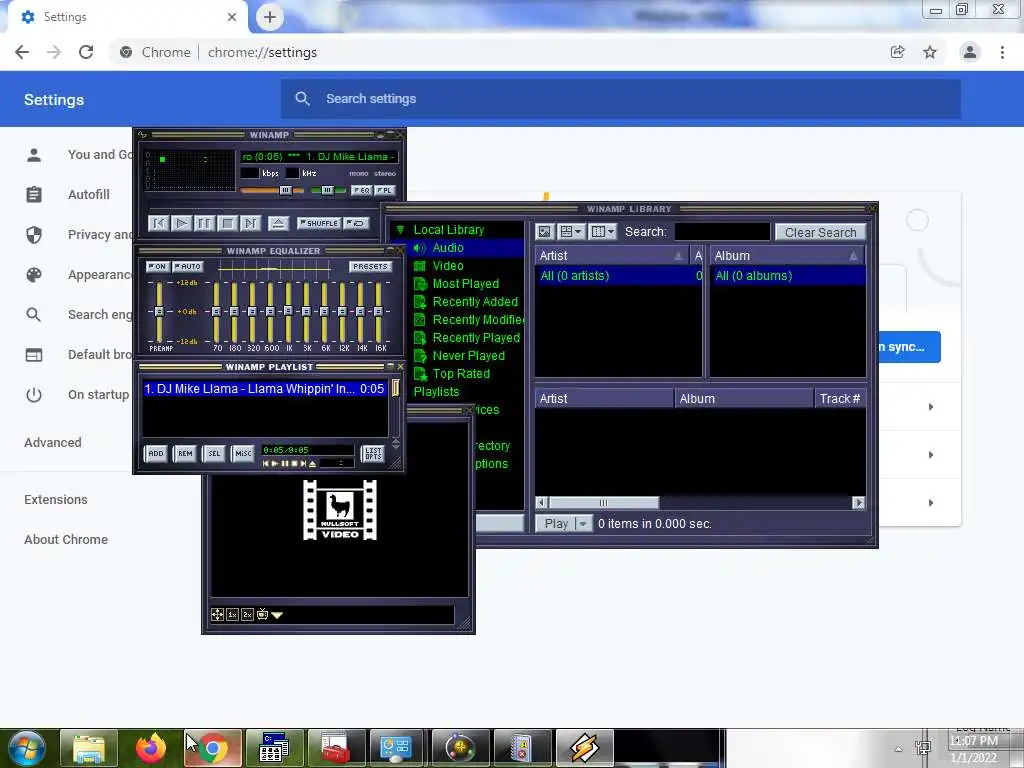Screen dimensions: 1024x768
Task: Open playlist MISC menu
Action: [x=243, y=453]
